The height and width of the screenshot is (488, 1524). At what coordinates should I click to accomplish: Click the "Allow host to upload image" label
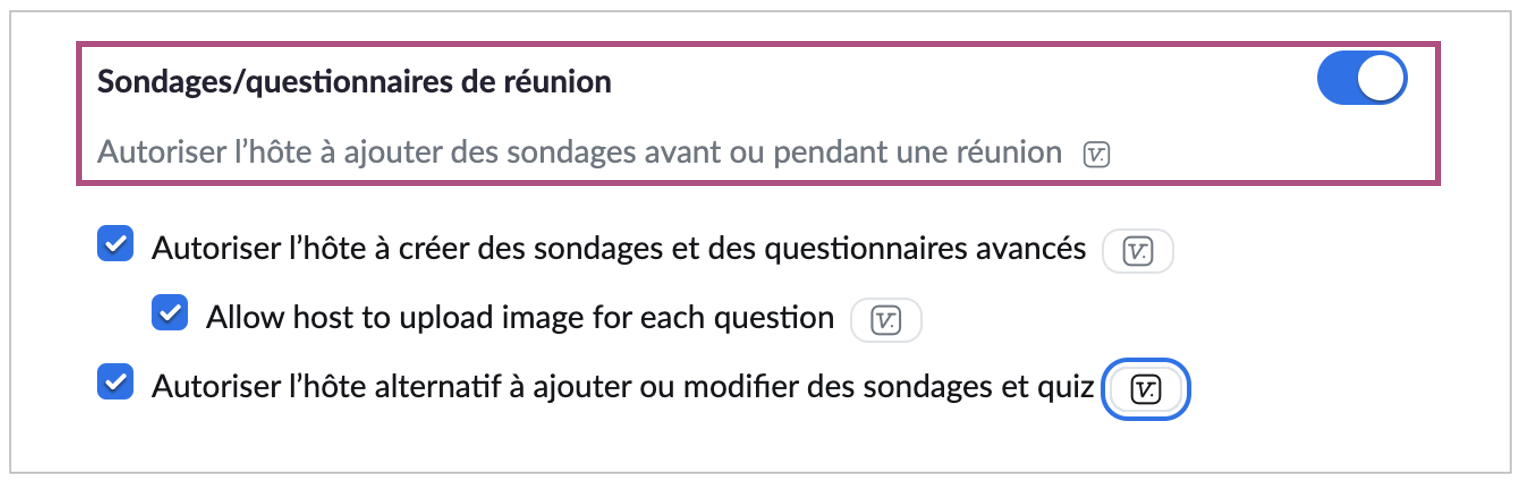tap(519, 317)
